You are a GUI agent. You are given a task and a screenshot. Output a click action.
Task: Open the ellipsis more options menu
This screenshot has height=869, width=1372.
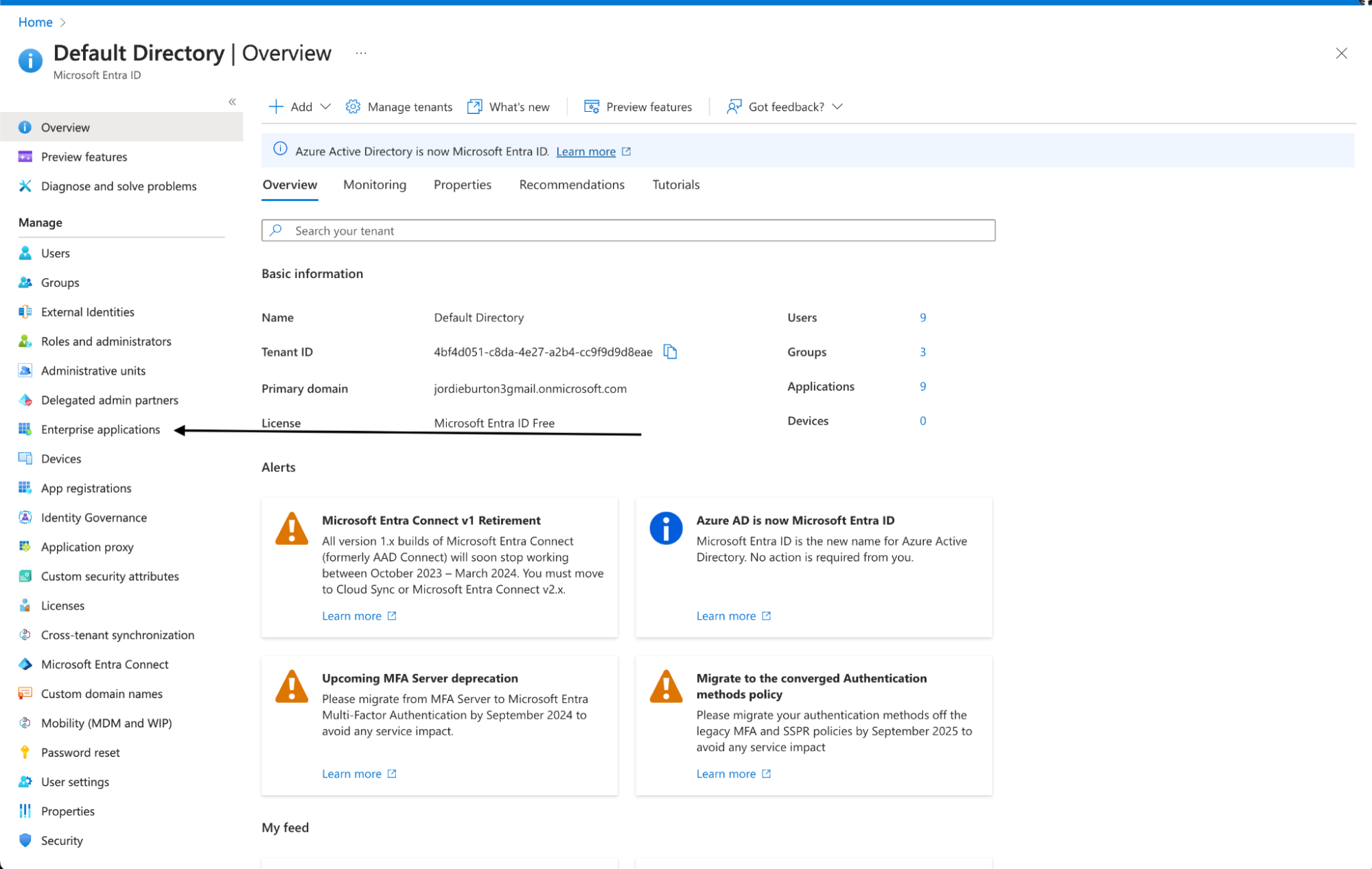[361, 53]
